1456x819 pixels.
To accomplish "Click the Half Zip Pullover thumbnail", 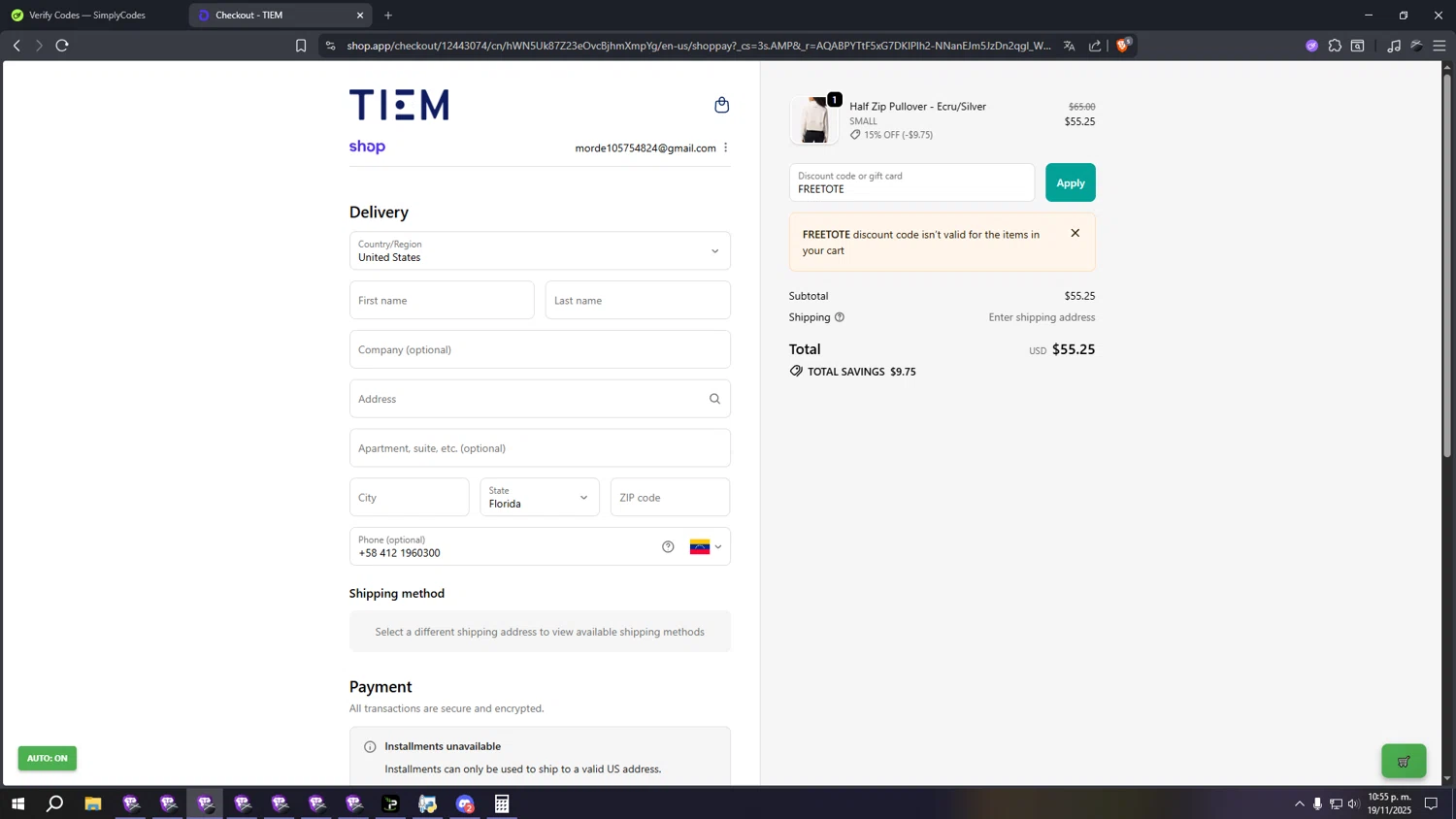I will (x=814, y=120).
